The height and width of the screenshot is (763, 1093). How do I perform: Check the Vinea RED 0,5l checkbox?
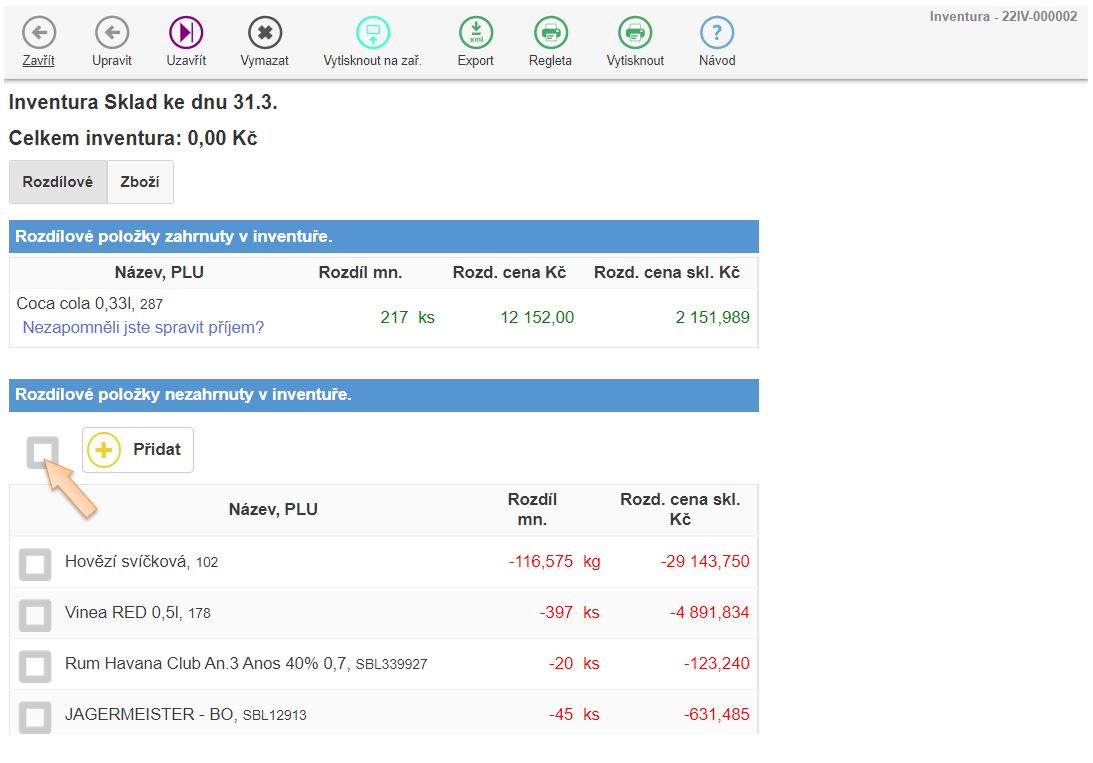[36, 614]
